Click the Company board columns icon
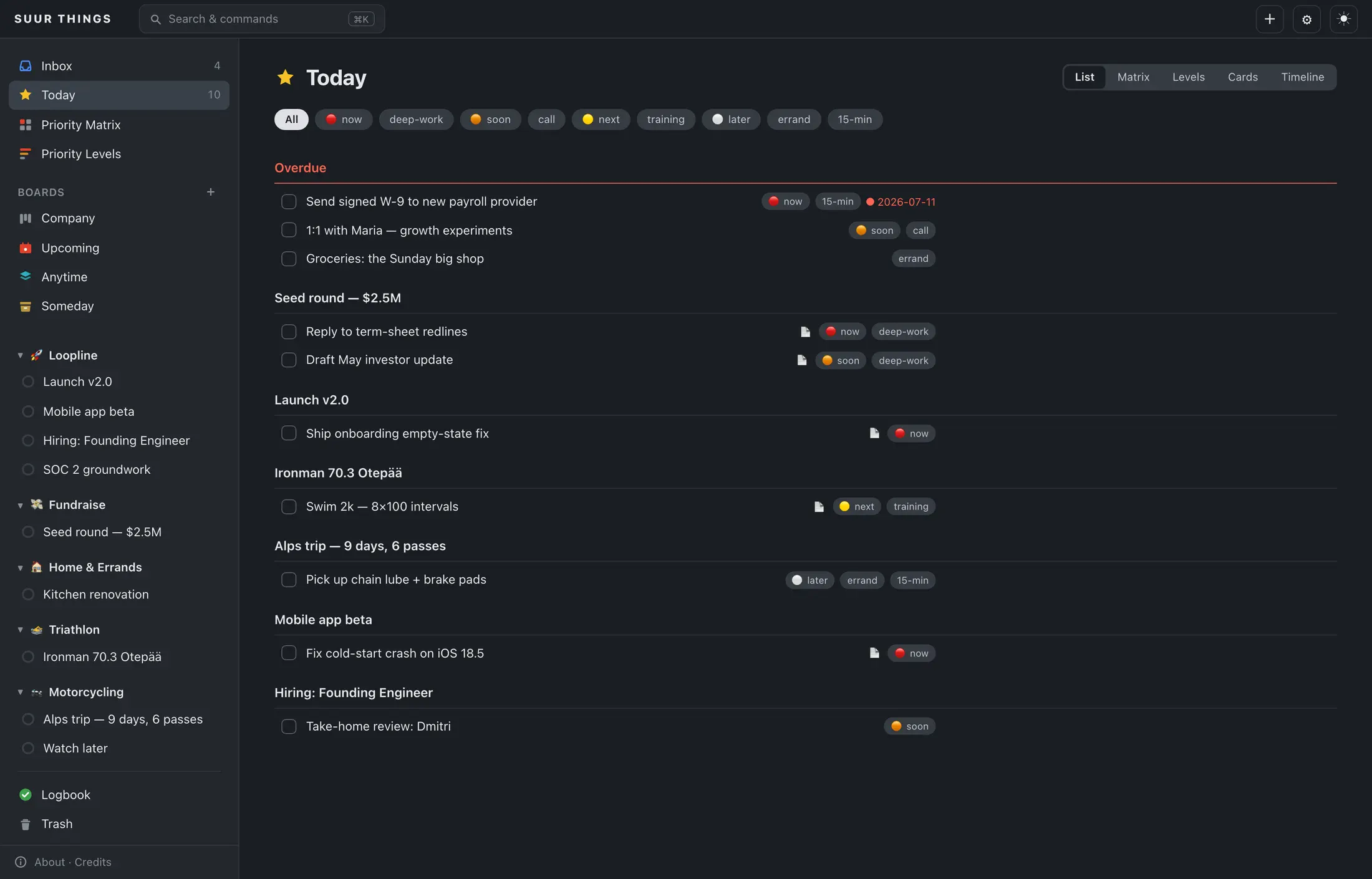This screenshot has height=879, width=1372. [x=26, y=218]
